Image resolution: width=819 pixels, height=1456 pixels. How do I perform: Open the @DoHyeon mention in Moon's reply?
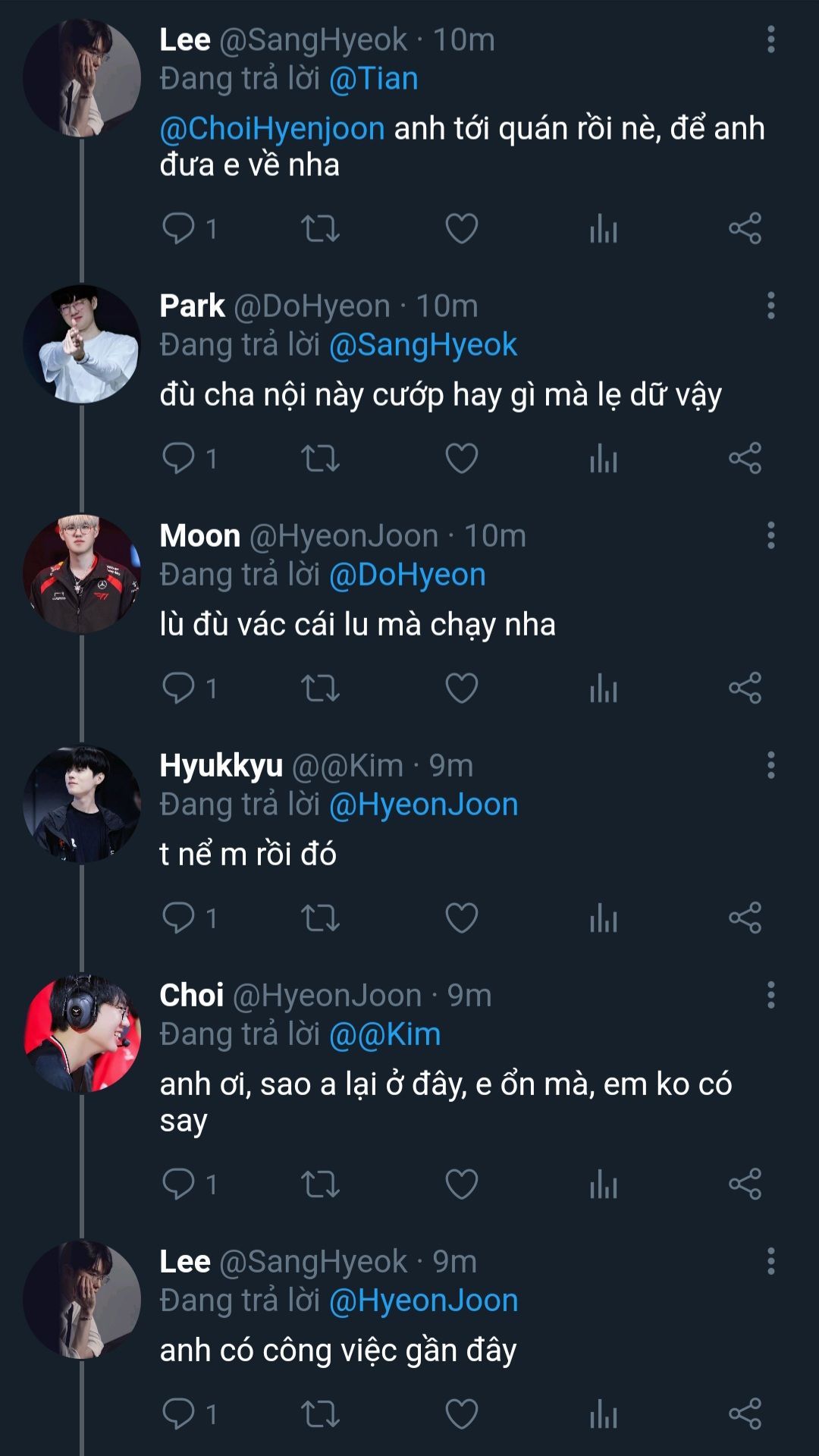[x=407, y=575]
